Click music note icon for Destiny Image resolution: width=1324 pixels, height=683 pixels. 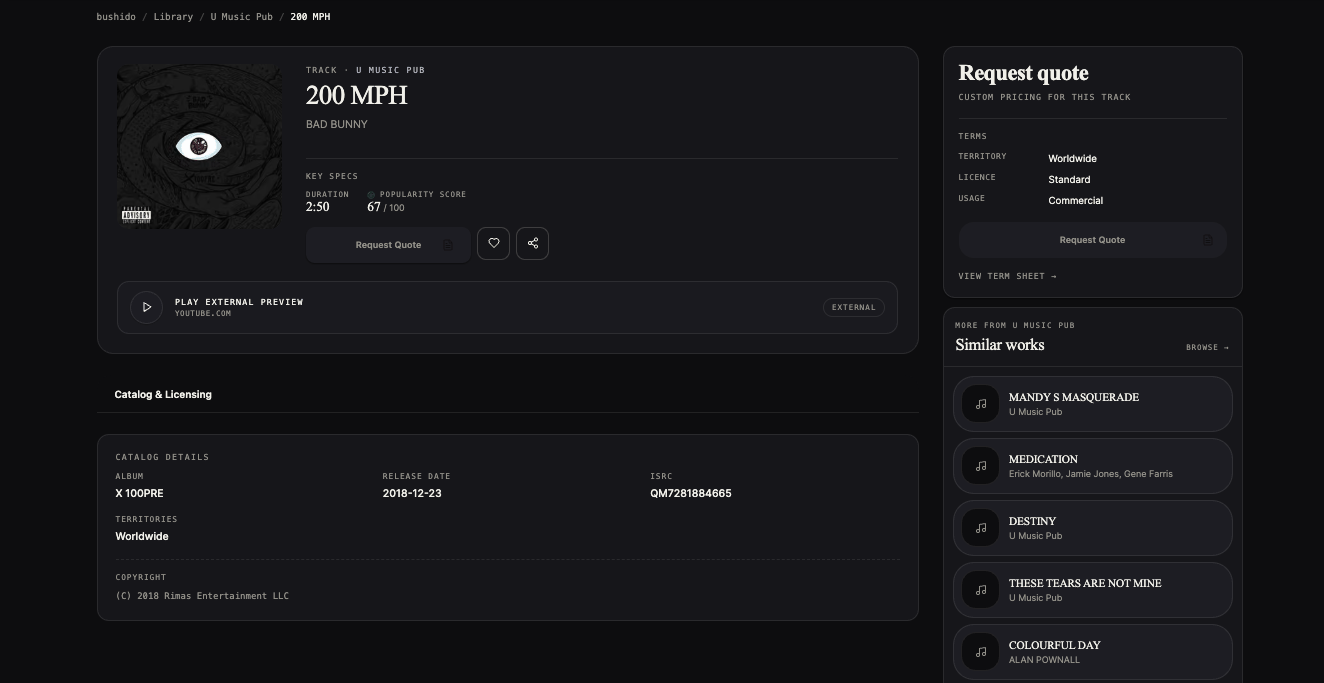[x=981, y=528]
